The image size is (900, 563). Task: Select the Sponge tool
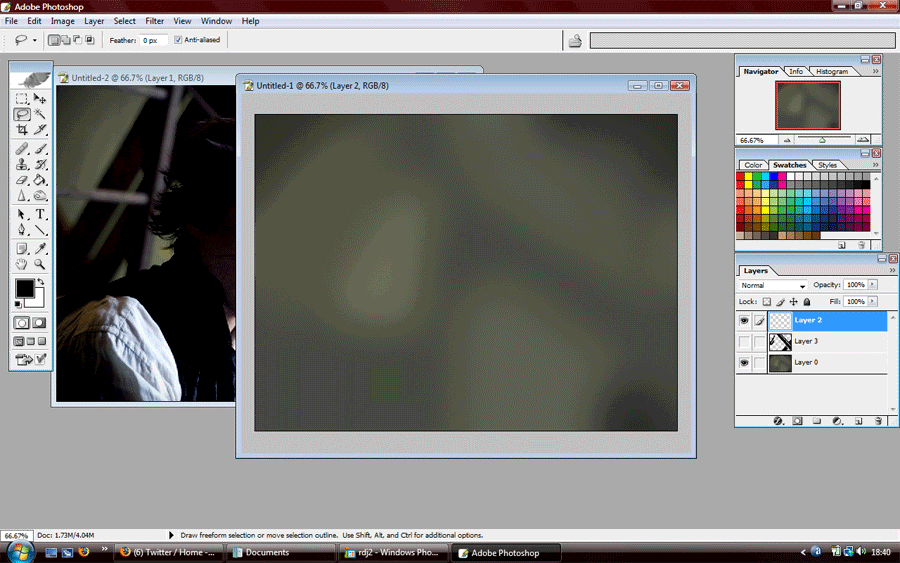click(x=40, y=196)
